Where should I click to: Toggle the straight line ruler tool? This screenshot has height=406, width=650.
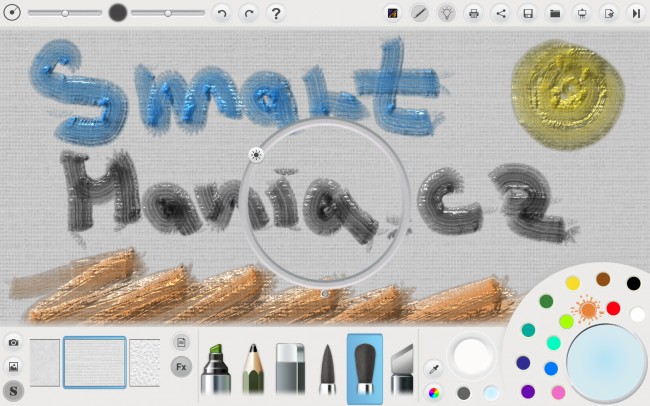[x=420, y=14]
